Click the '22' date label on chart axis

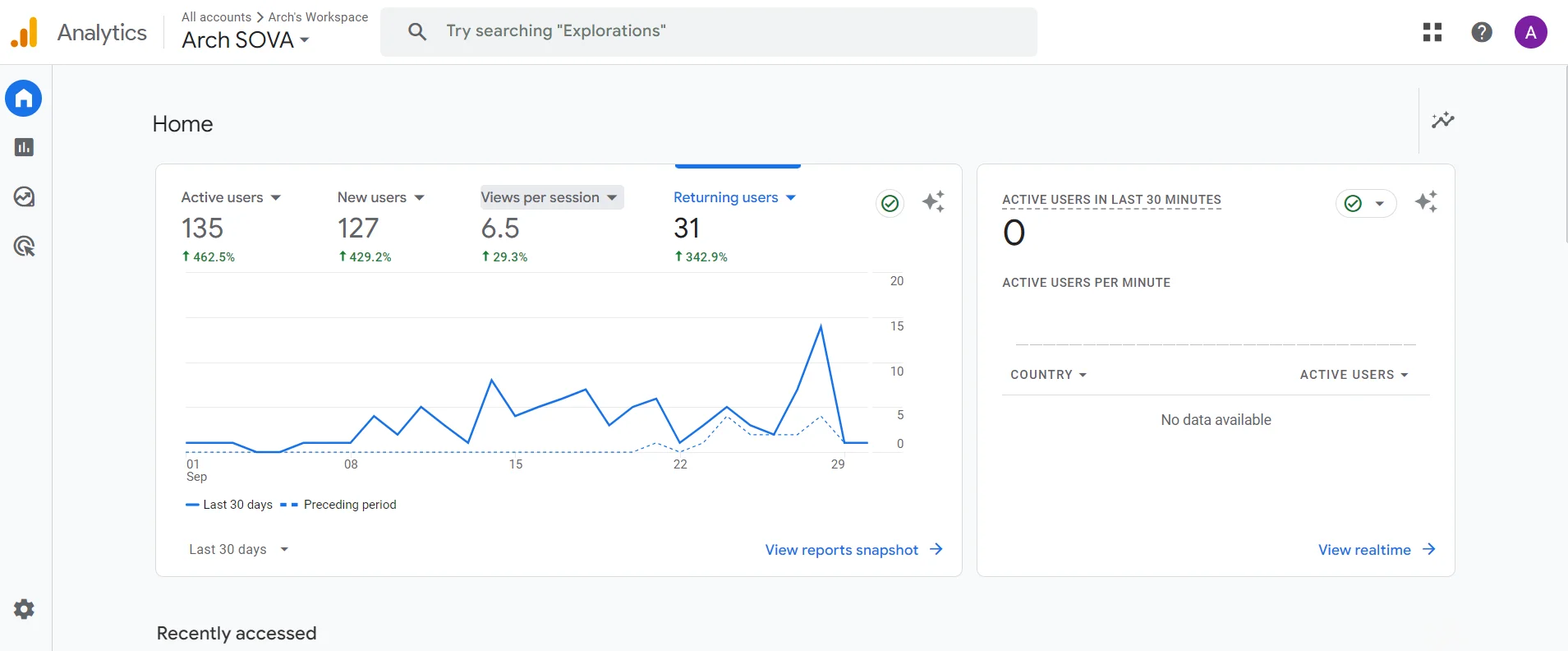(680, 464)
